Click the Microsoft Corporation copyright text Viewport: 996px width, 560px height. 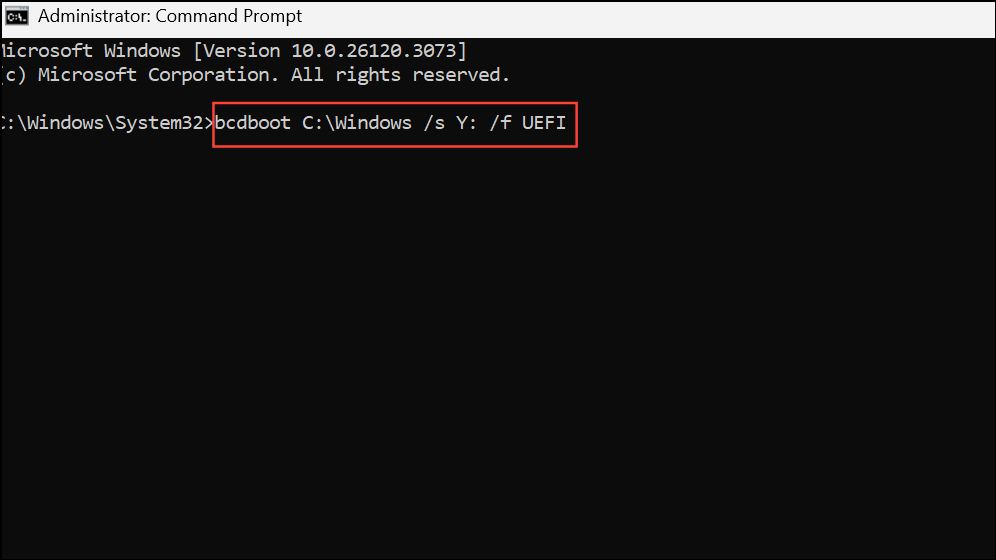click(158, 75)
